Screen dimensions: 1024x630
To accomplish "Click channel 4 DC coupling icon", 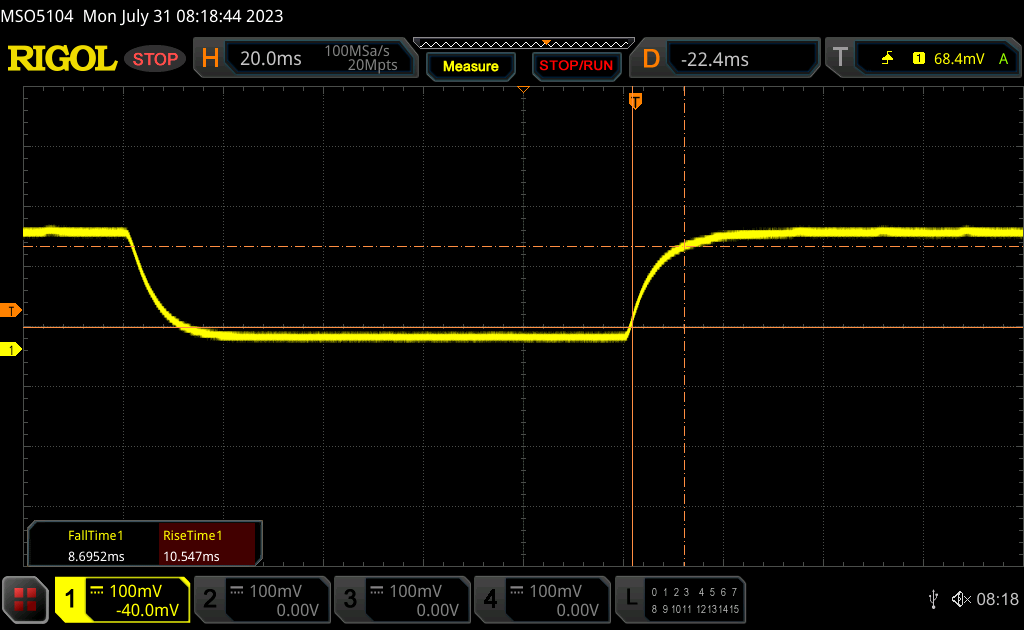I will point(517,591).
